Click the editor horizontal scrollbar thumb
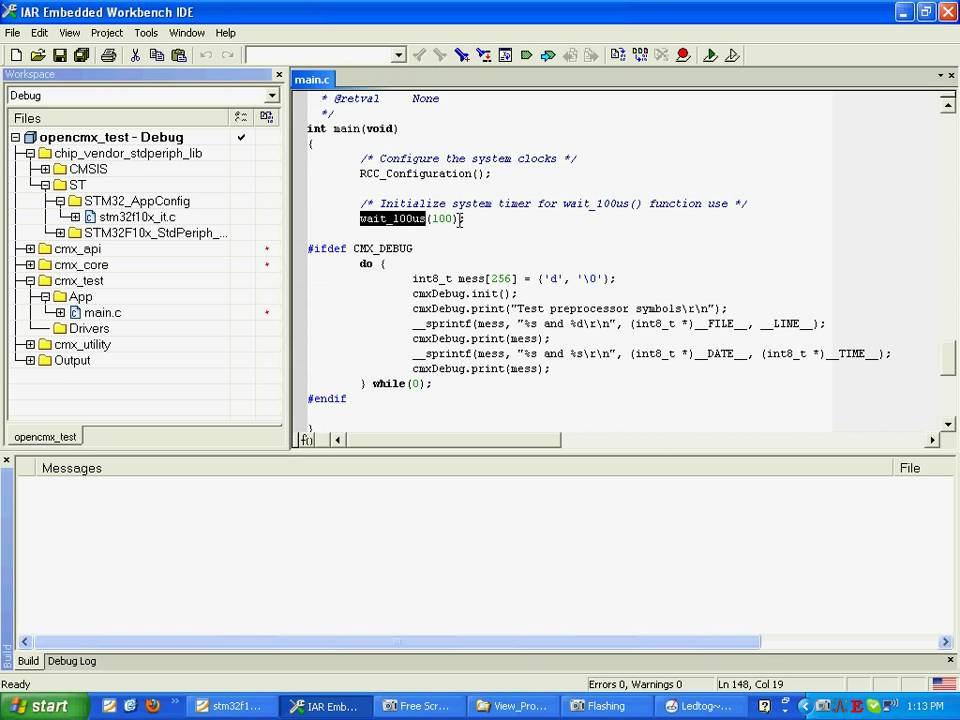This screenshot has height=720, width=960. [x=452, y=440]
